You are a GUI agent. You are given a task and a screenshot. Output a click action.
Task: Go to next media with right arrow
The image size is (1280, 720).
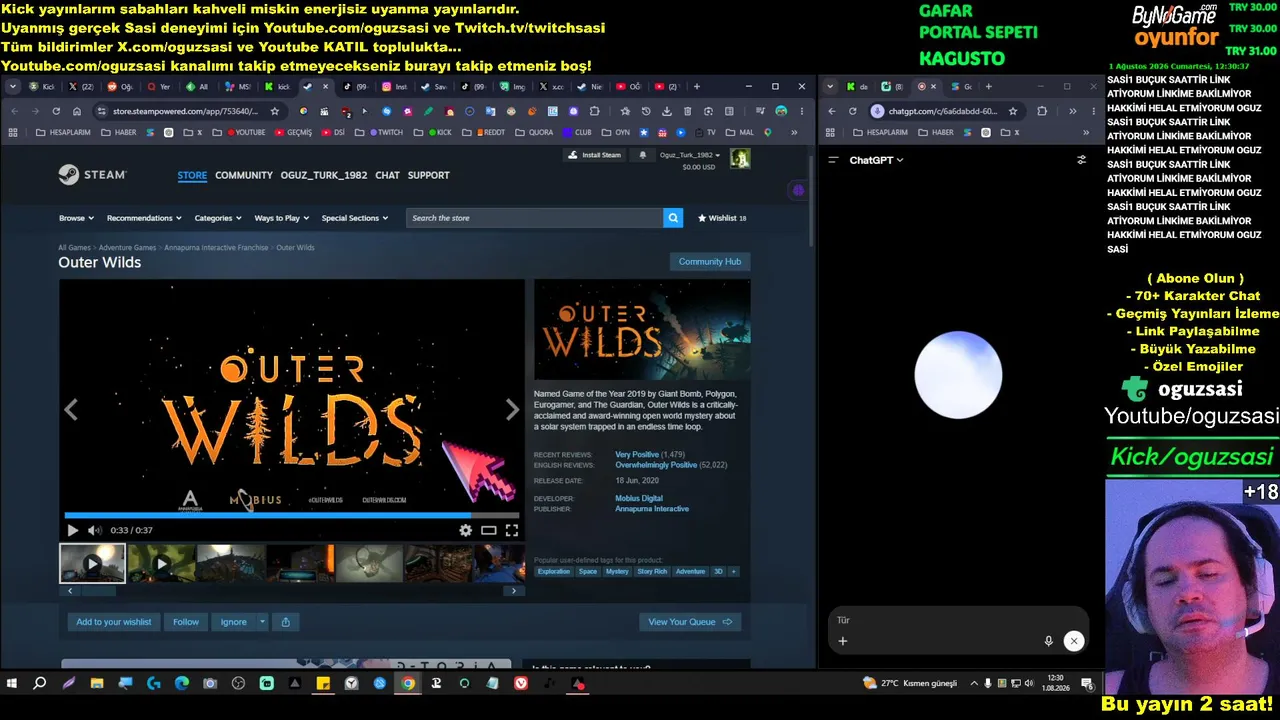point(512,409)
